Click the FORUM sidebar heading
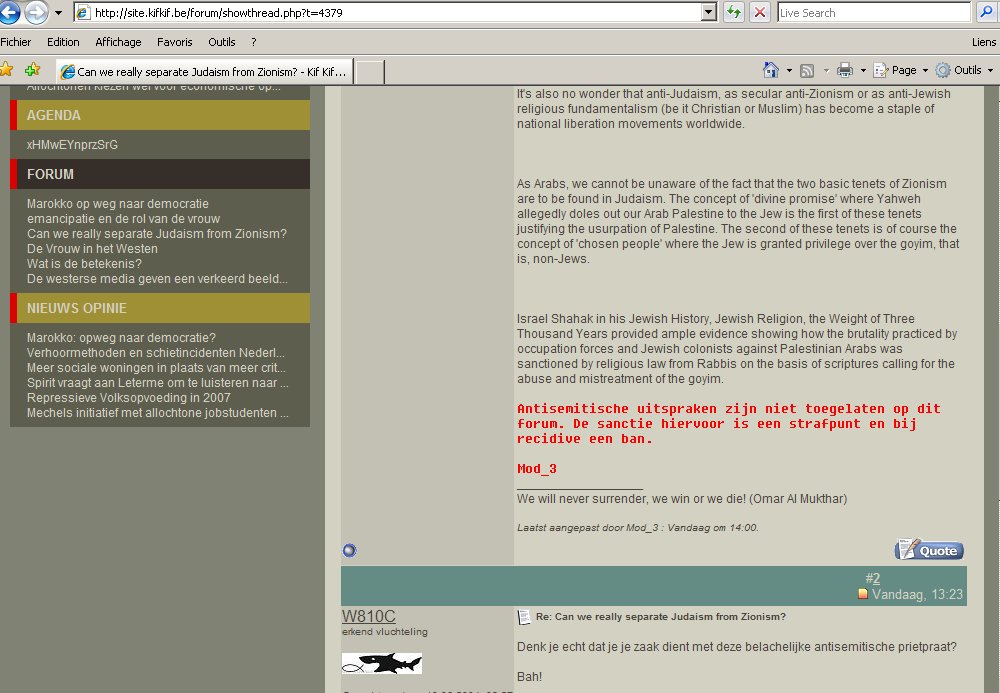This screenshot has width=1000, height=693. 160,174
